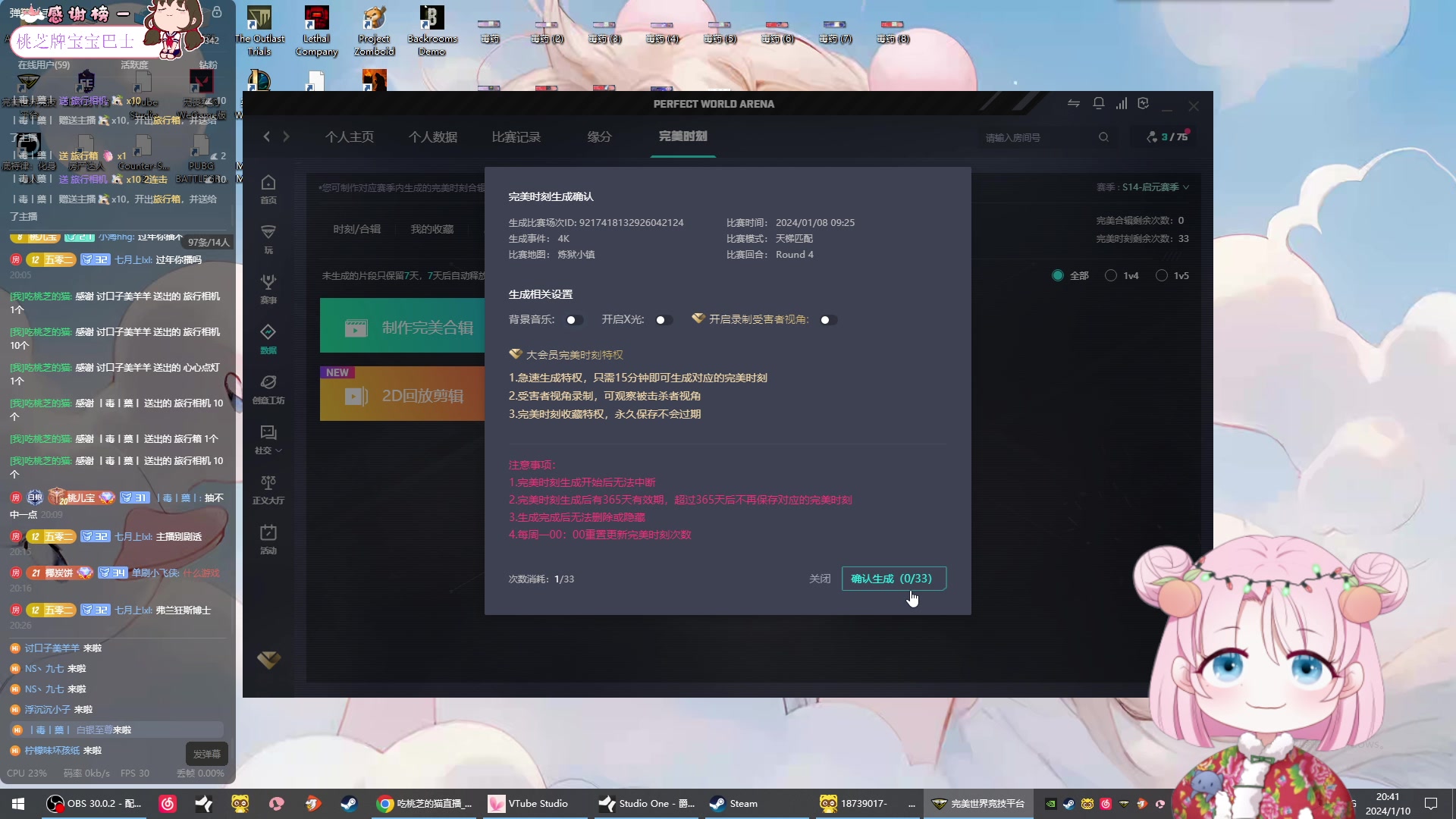The image size is (1456, 819).
Task: Select the 1v5 radio button
Action: coord(1161,275)
